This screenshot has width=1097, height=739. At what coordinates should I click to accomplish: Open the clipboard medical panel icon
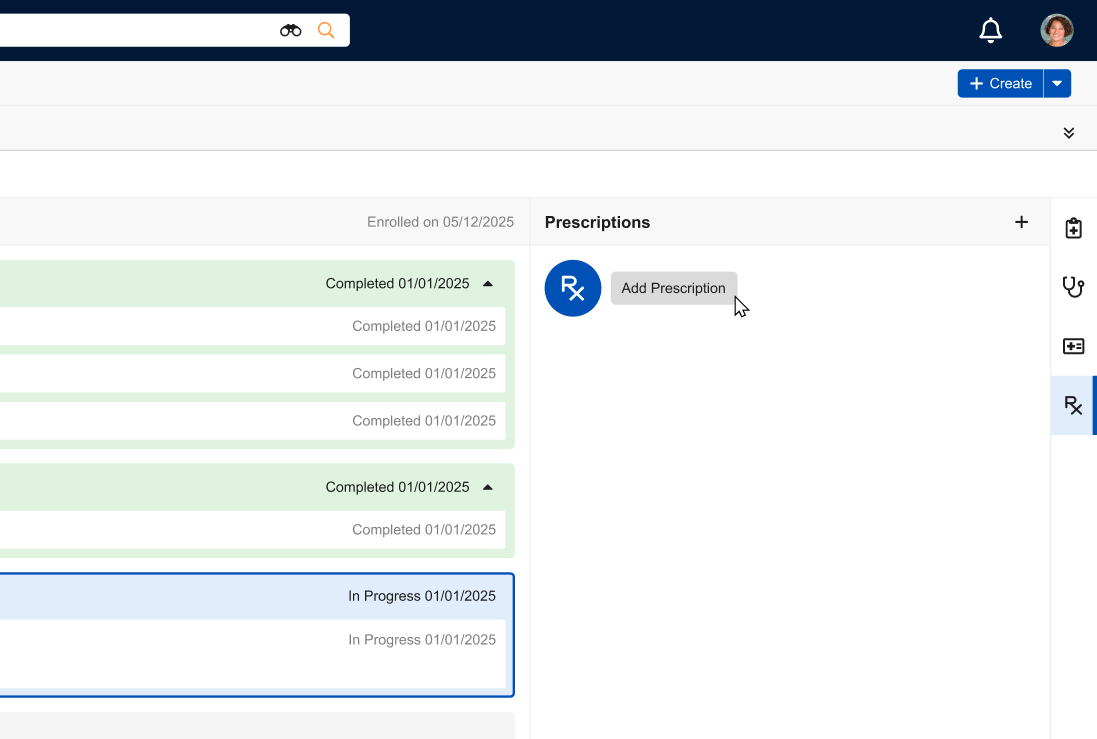[1073, 228]
